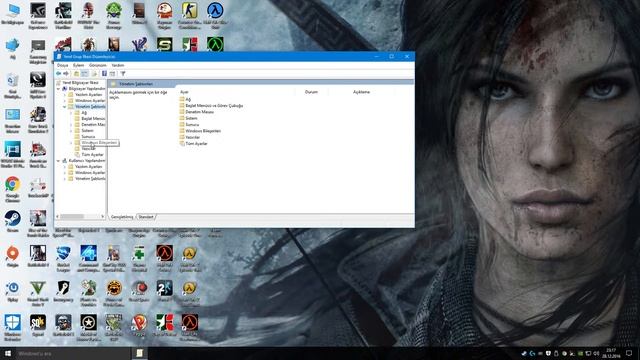Click the Export List toolbar icon

tap(94, 73)
